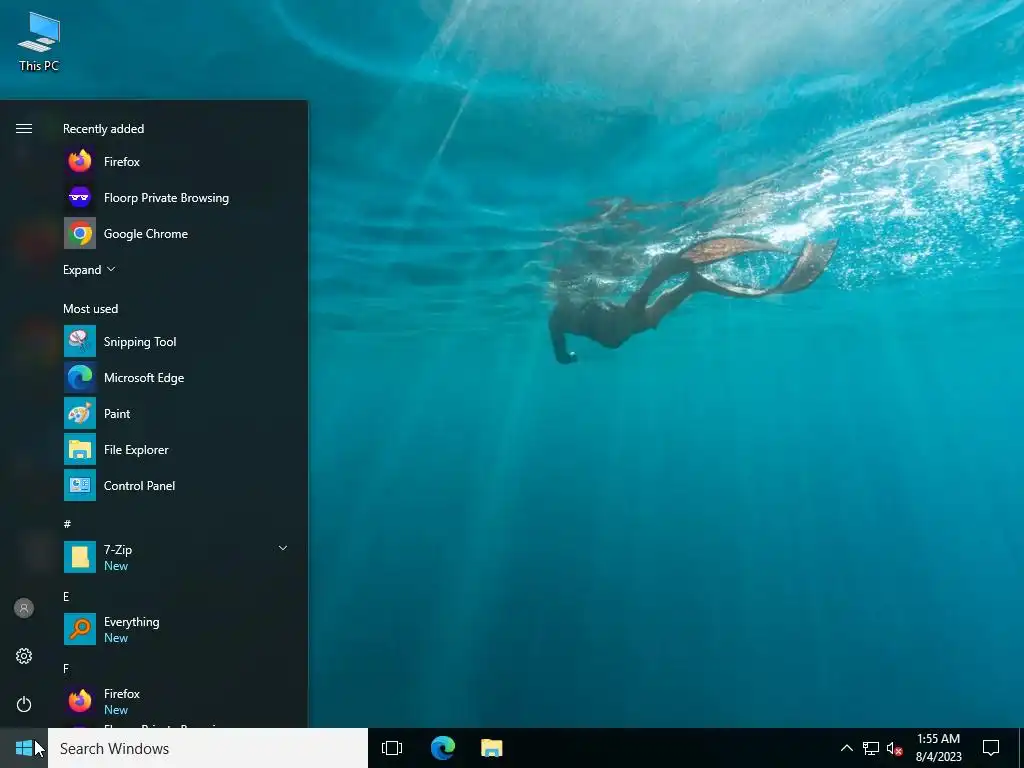Open user account menu icon
Viewport: 1024px width, 768px height.
tap(24, 608)
